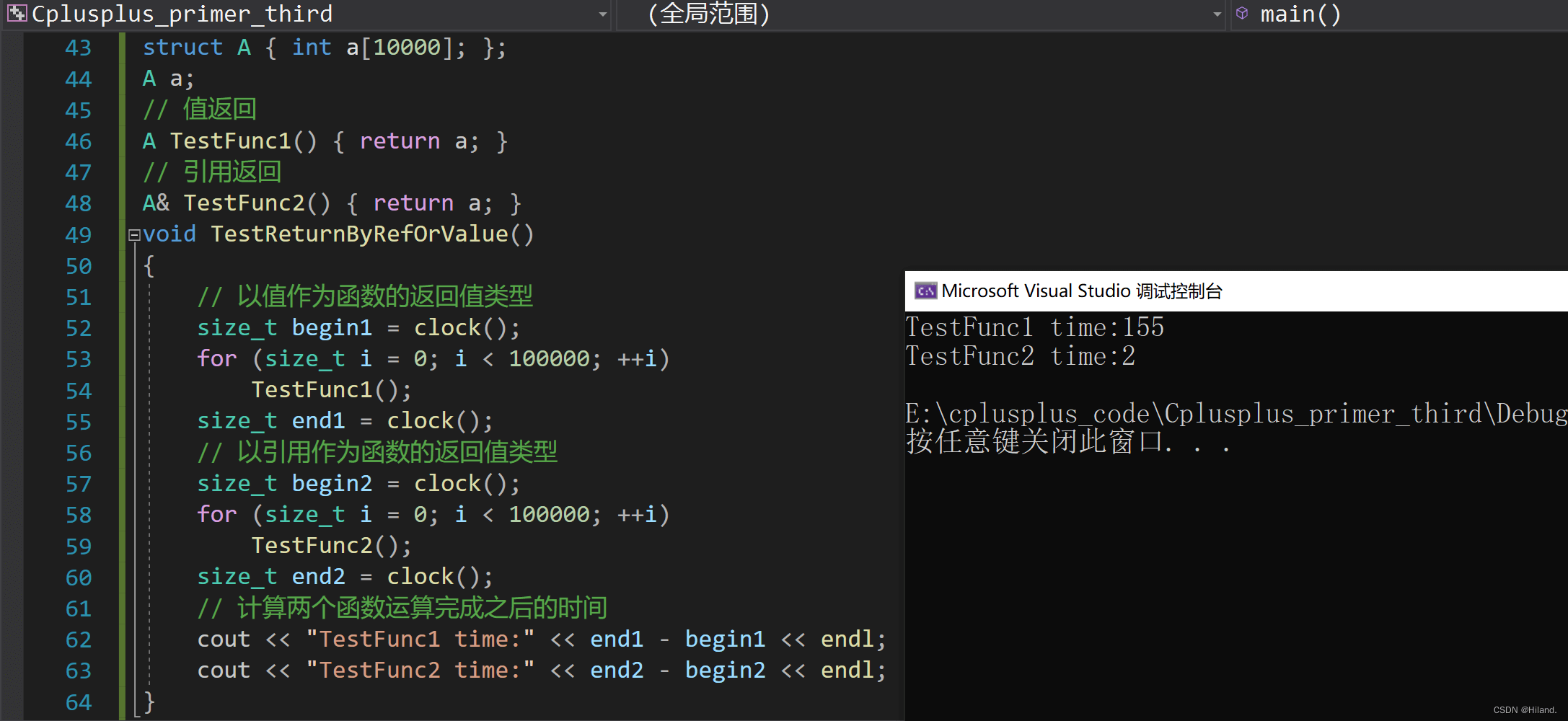Viewport: 1568px width, 721px height.
Task: Click breakpoint margin beside line 53
Action: point(12,359)
